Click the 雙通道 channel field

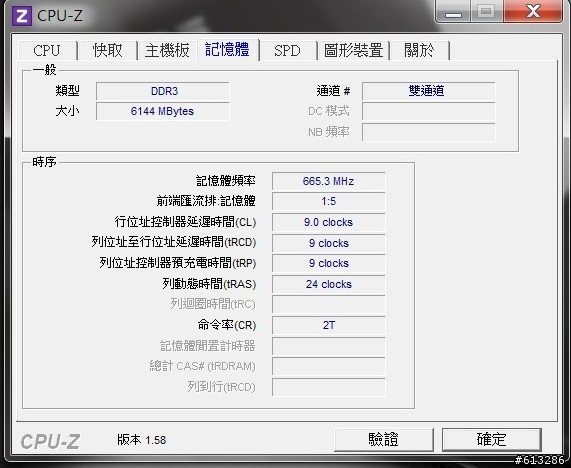pyautogui.click(x=429, y=91)
